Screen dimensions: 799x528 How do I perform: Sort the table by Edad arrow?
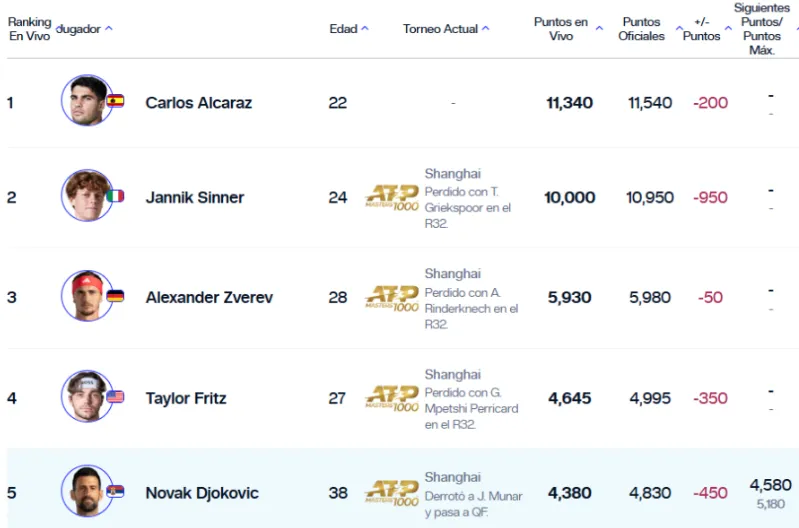(x=365, y=29)
